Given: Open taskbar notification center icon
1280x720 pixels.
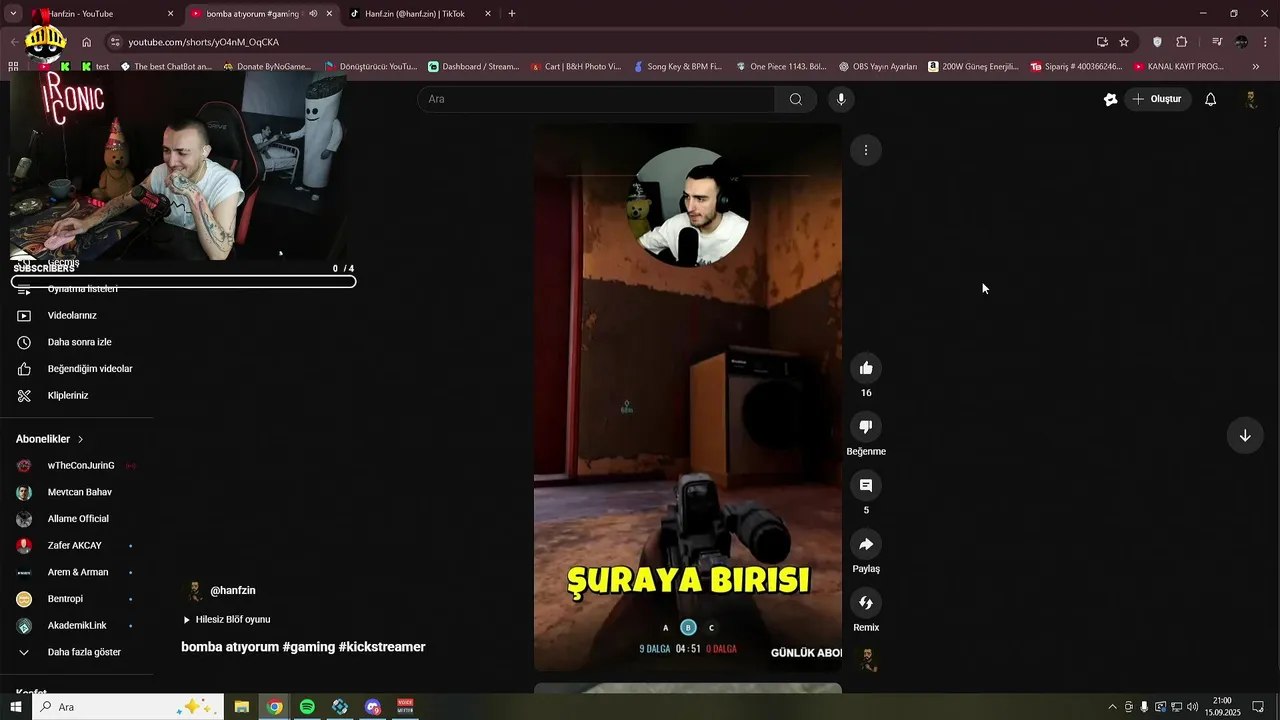Looking at the screenshot, I should (x=1258, y=707).
